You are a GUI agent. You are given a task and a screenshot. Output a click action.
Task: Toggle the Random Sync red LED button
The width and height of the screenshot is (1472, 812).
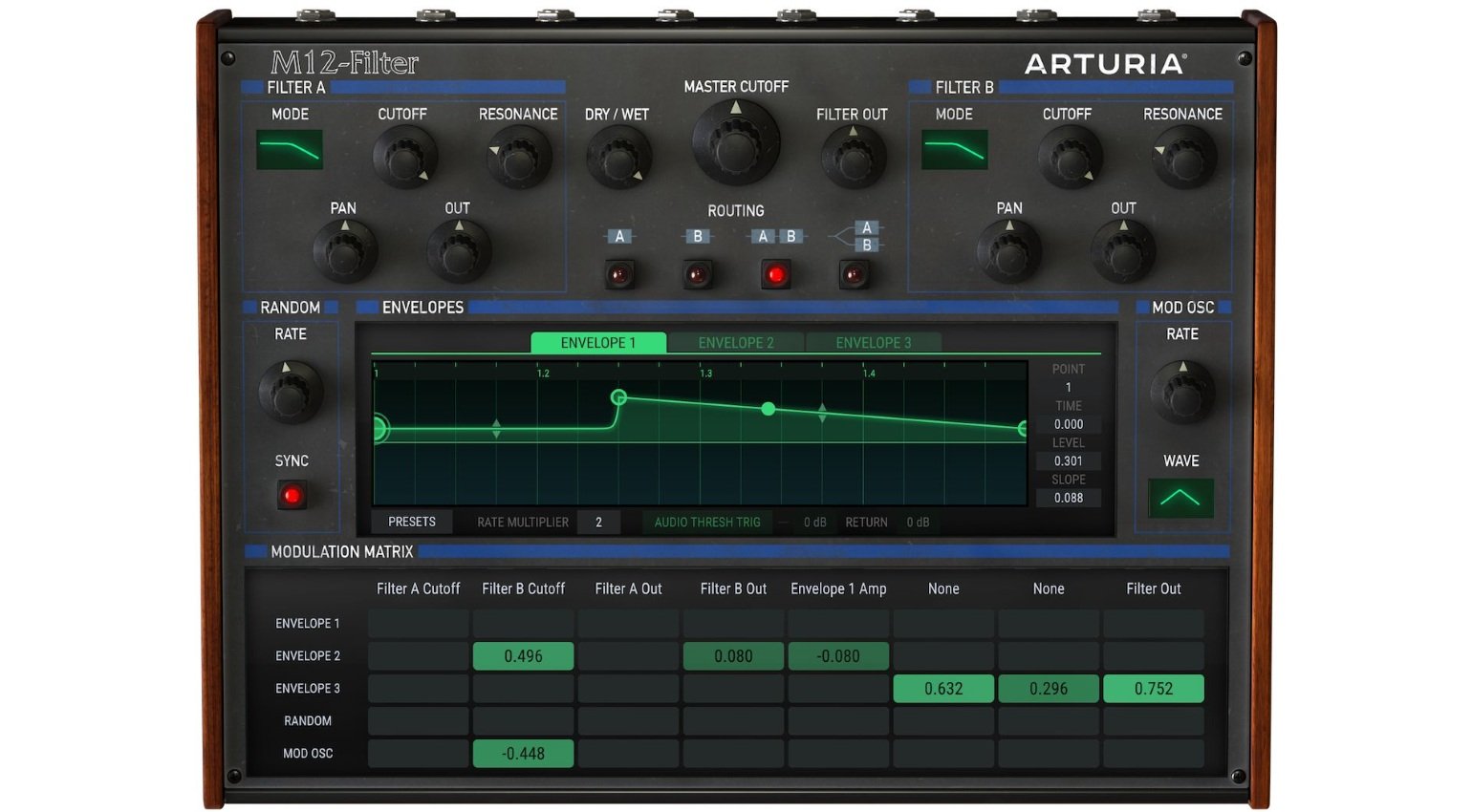(292, 495)
